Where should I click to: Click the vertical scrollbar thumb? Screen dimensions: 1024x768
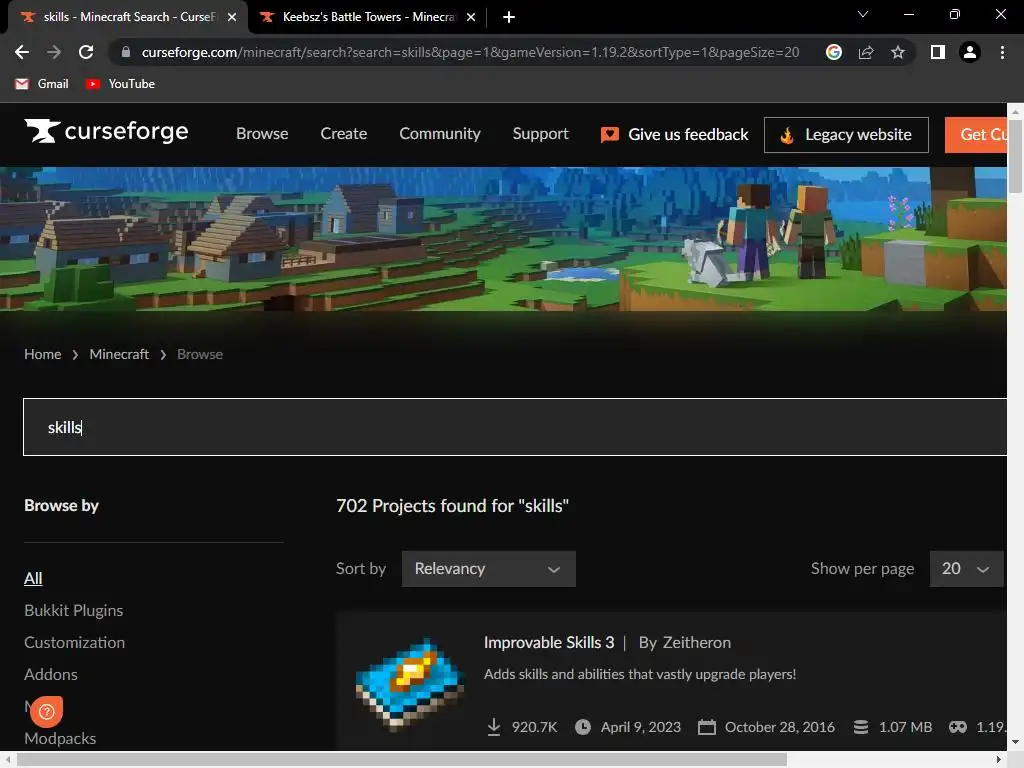(1015, 155)
